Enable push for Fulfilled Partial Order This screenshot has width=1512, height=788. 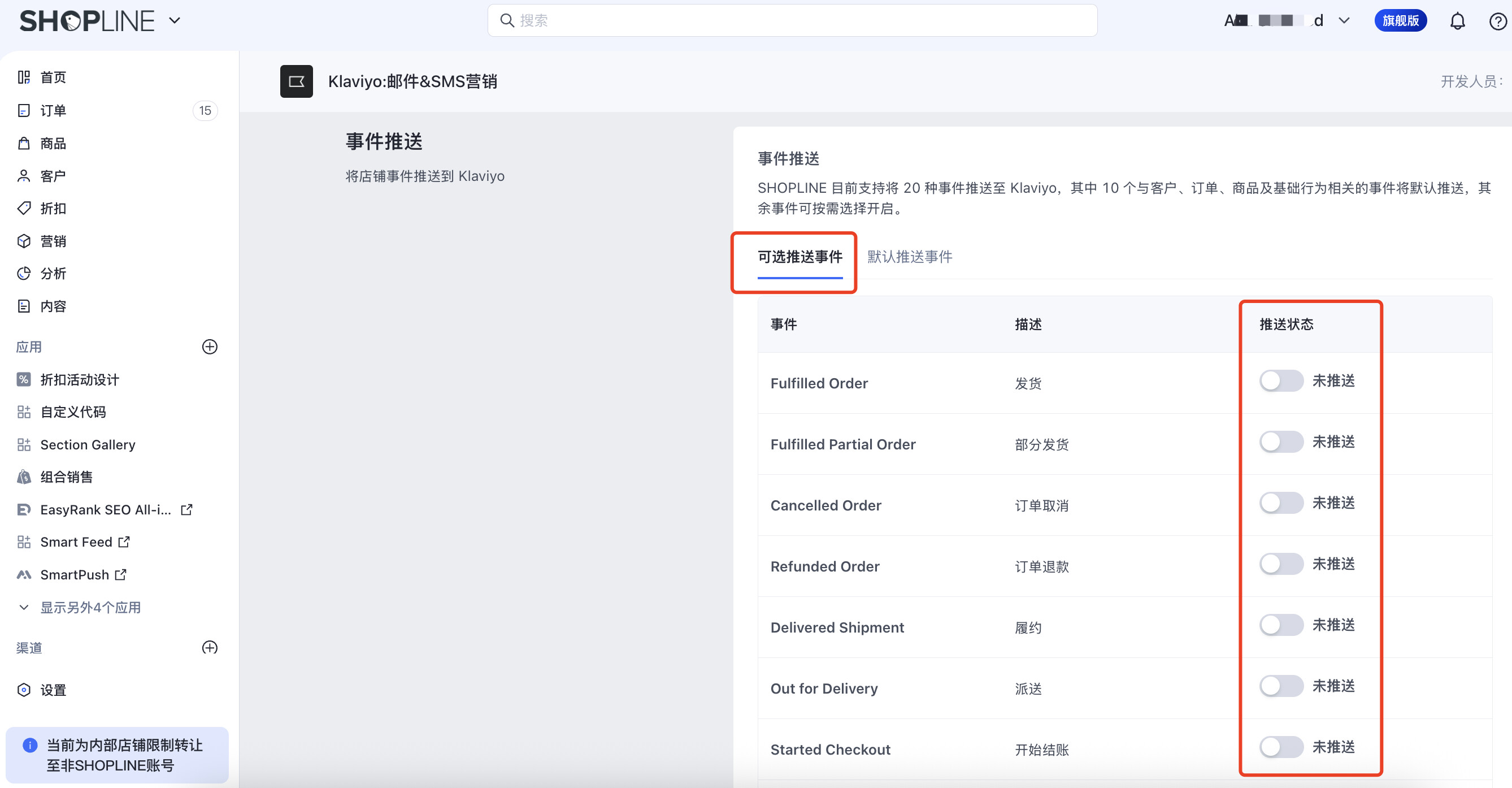pyautogui.click(x=1281, y=441)
